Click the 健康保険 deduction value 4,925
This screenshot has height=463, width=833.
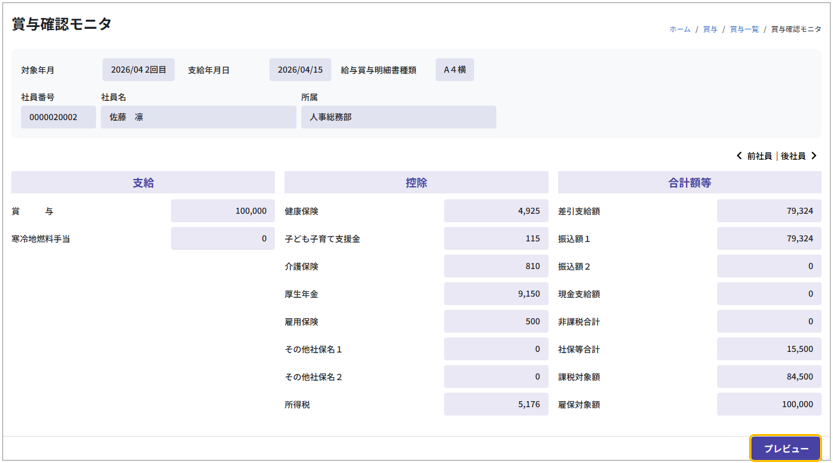point(496,211)
